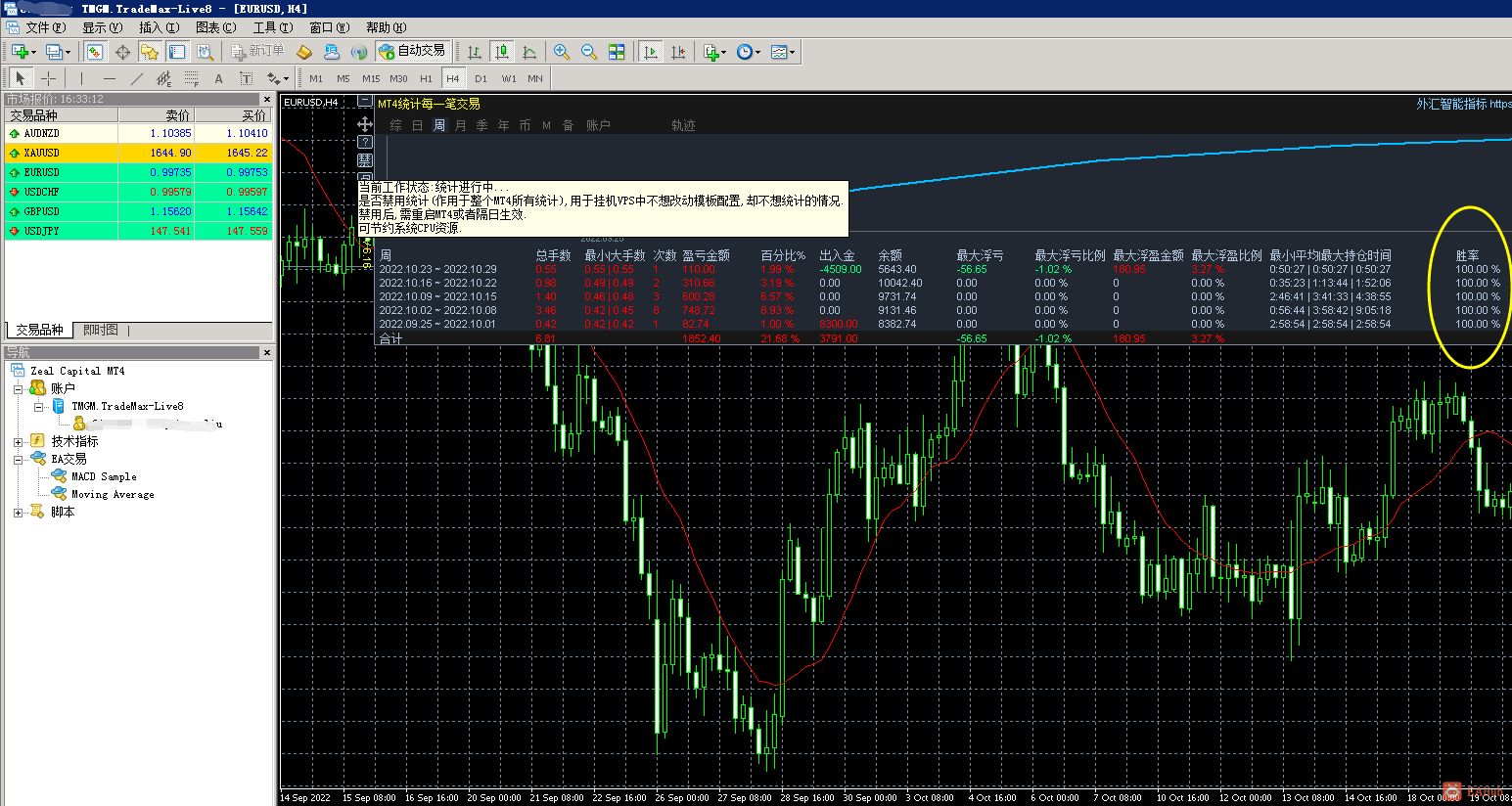
Task: Select the D1 timeframe button
Action: coord(481,78)
